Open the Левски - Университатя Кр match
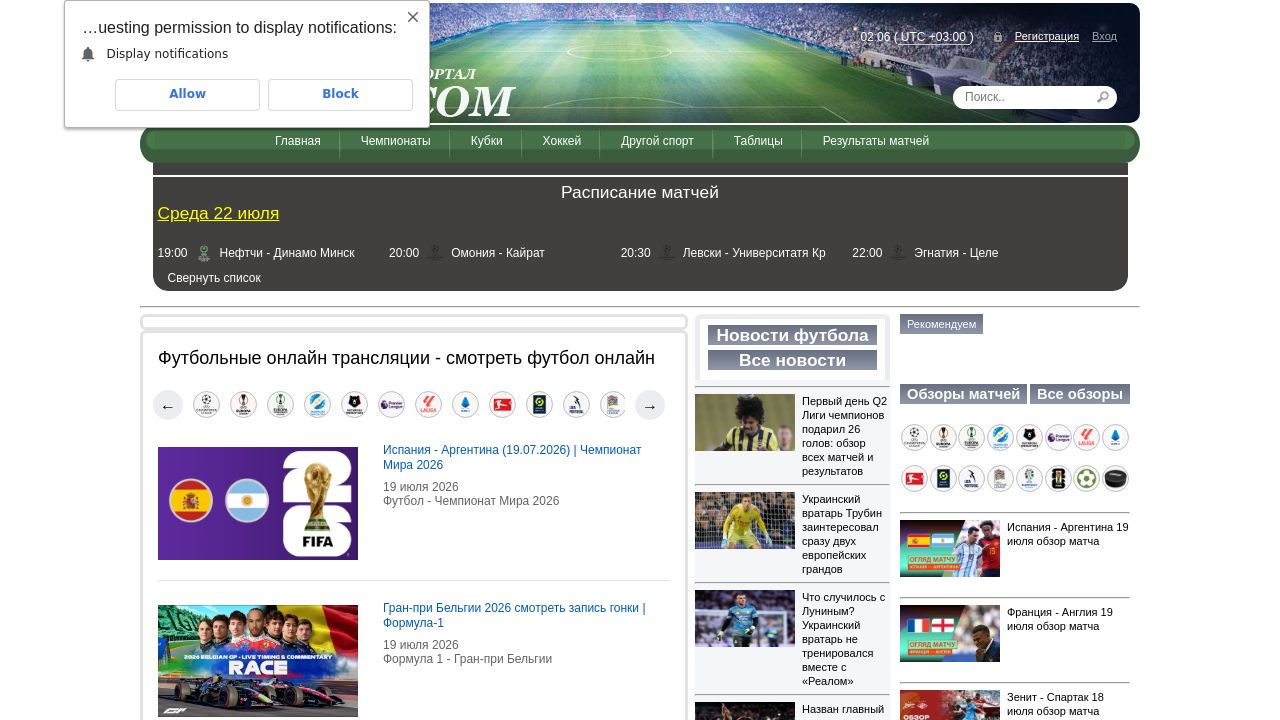Image resolution: width=1280 pixels, height=720 pixels. [754, 253]
